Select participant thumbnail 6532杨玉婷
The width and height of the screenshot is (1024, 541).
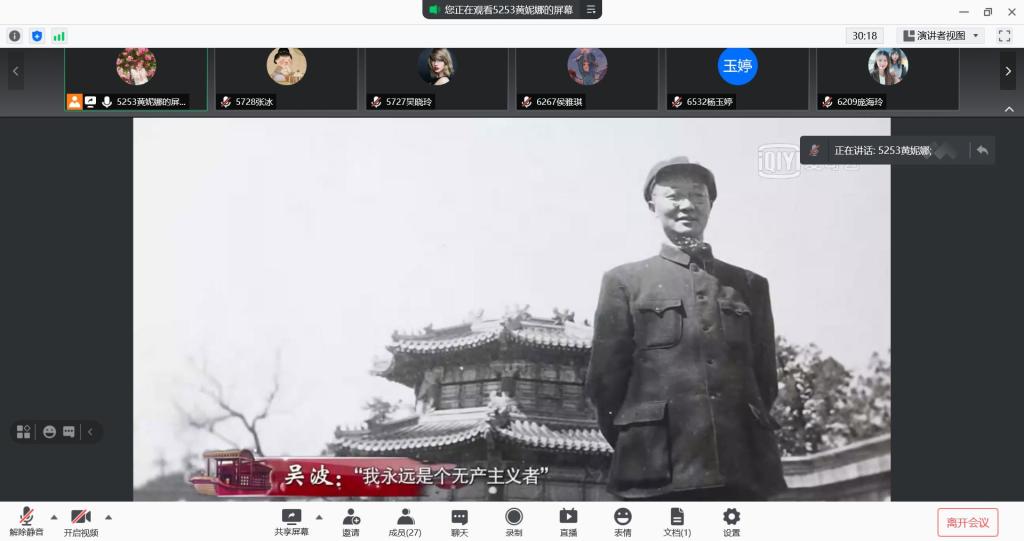pyautogui.click(x=737, y=78)
